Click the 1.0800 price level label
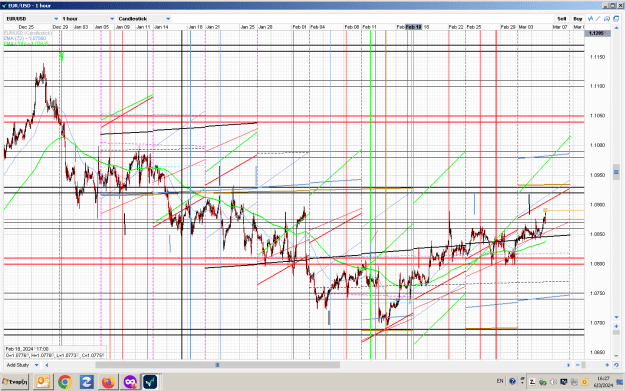625x391 pixels. (597, 264)
